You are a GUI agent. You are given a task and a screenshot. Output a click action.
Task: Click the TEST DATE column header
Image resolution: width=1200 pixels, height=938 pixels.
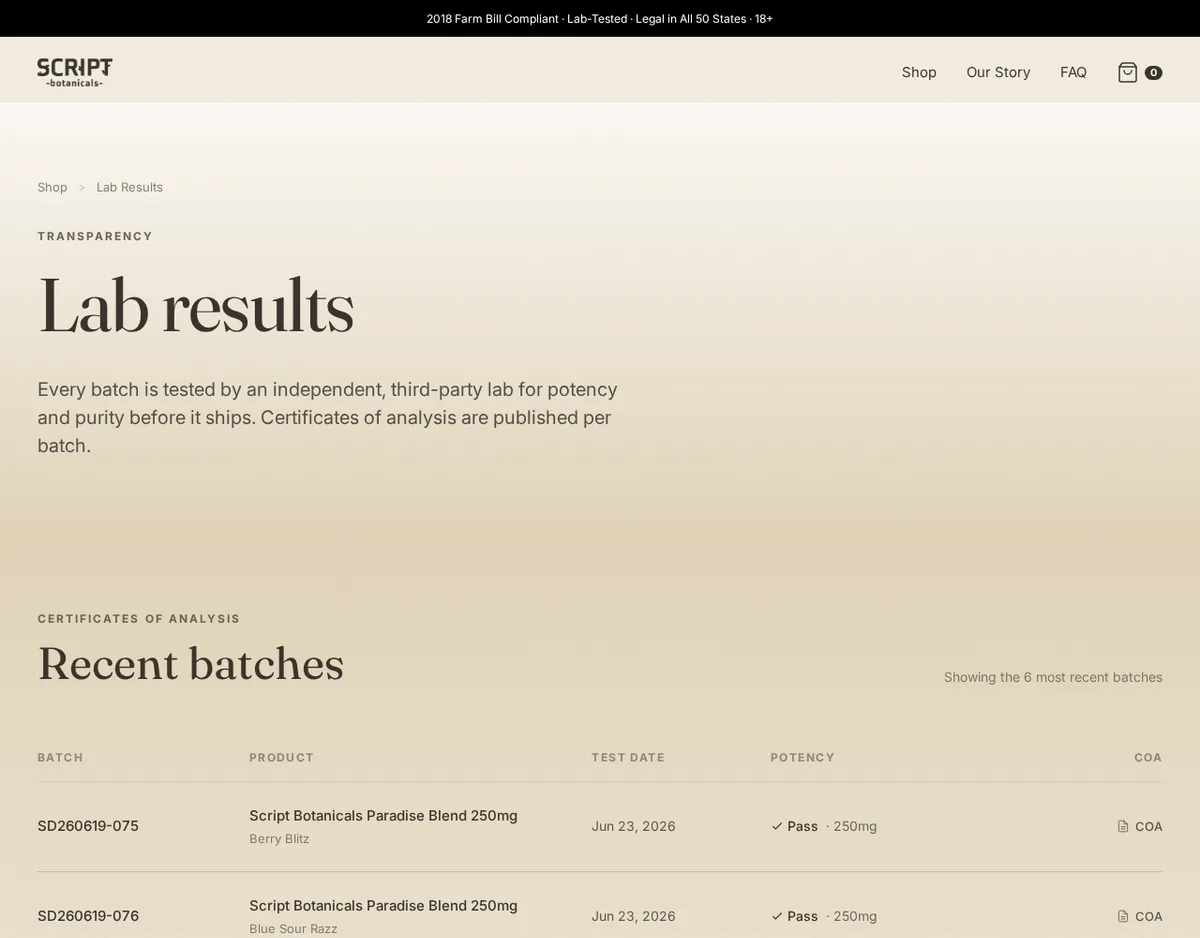pos(628,758)
